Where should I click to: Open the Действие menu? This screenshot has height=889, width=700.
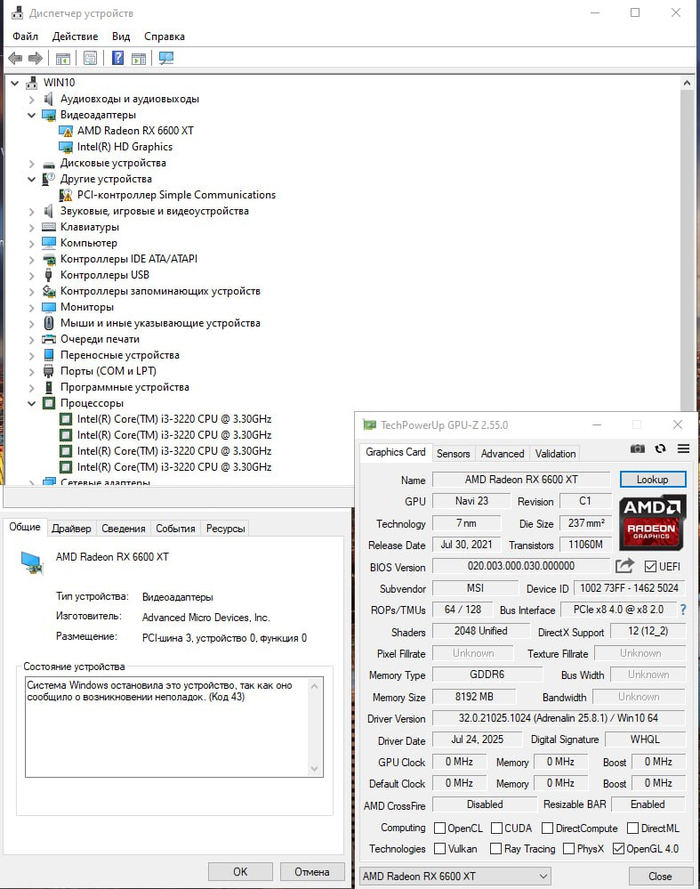75,36
